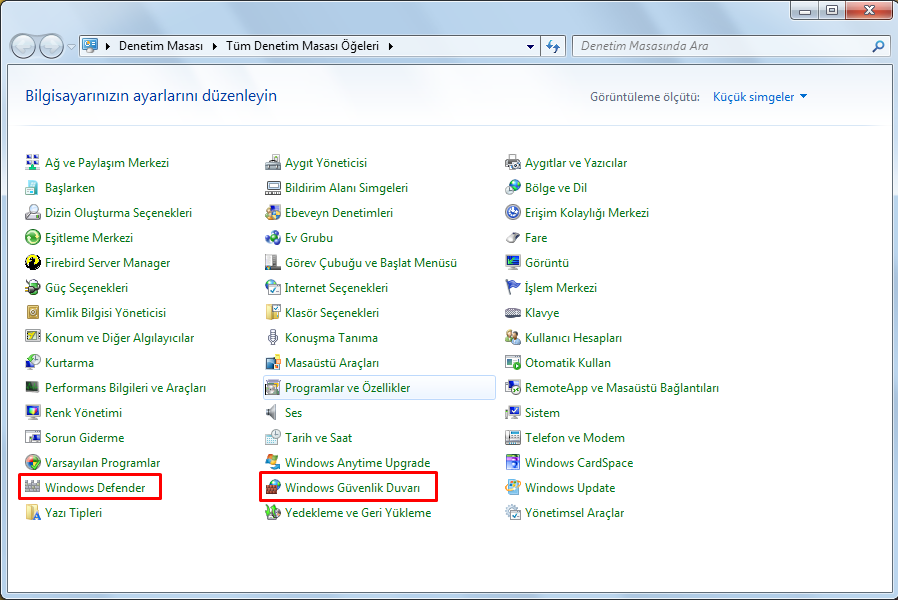
Task: Open the recent pages dropdown arrow
Action: click(x=71, y=46)
